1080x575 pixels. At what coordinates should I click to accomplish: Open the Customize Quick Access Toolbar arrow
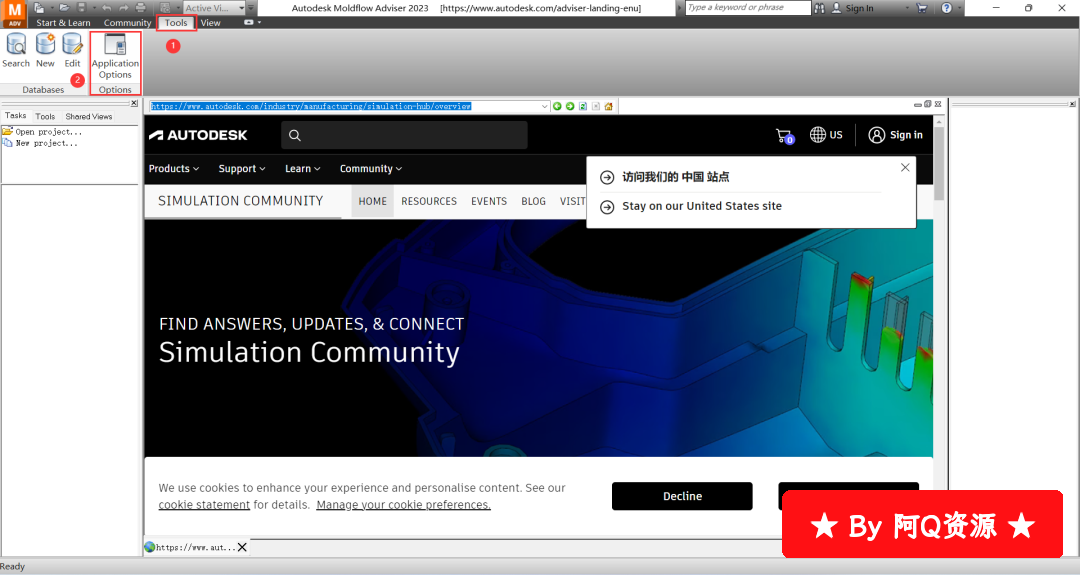(x=251, y=8)
